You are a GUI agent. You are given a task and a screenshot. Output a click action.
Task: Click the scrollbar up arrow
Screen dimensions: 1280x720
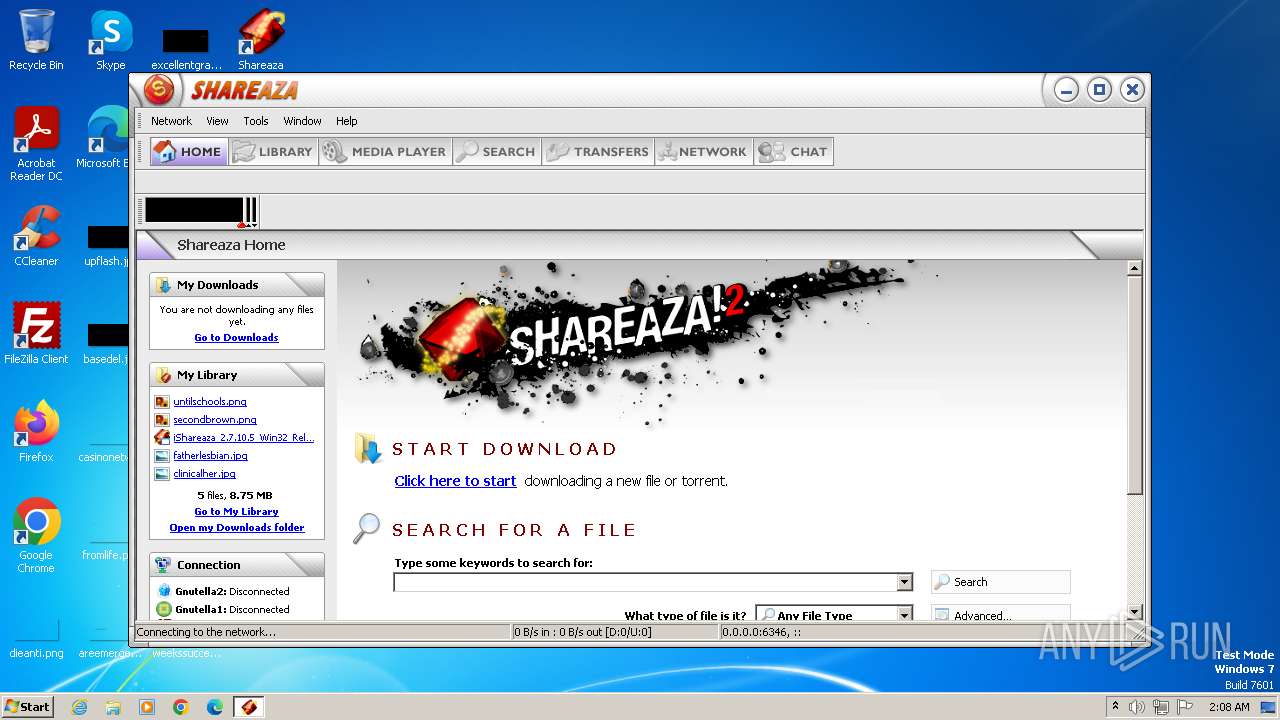(x=1134, y=268)
